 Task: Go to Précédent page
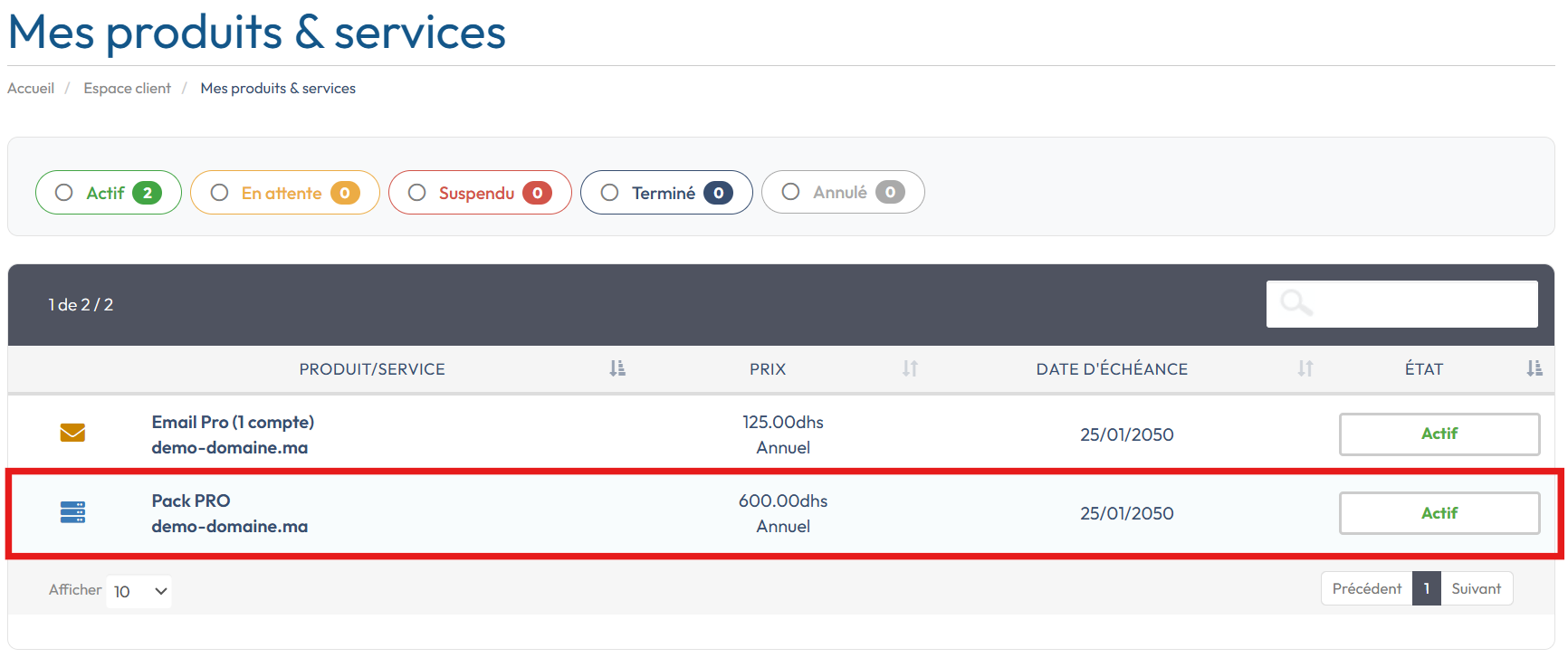click(1366, 588)
